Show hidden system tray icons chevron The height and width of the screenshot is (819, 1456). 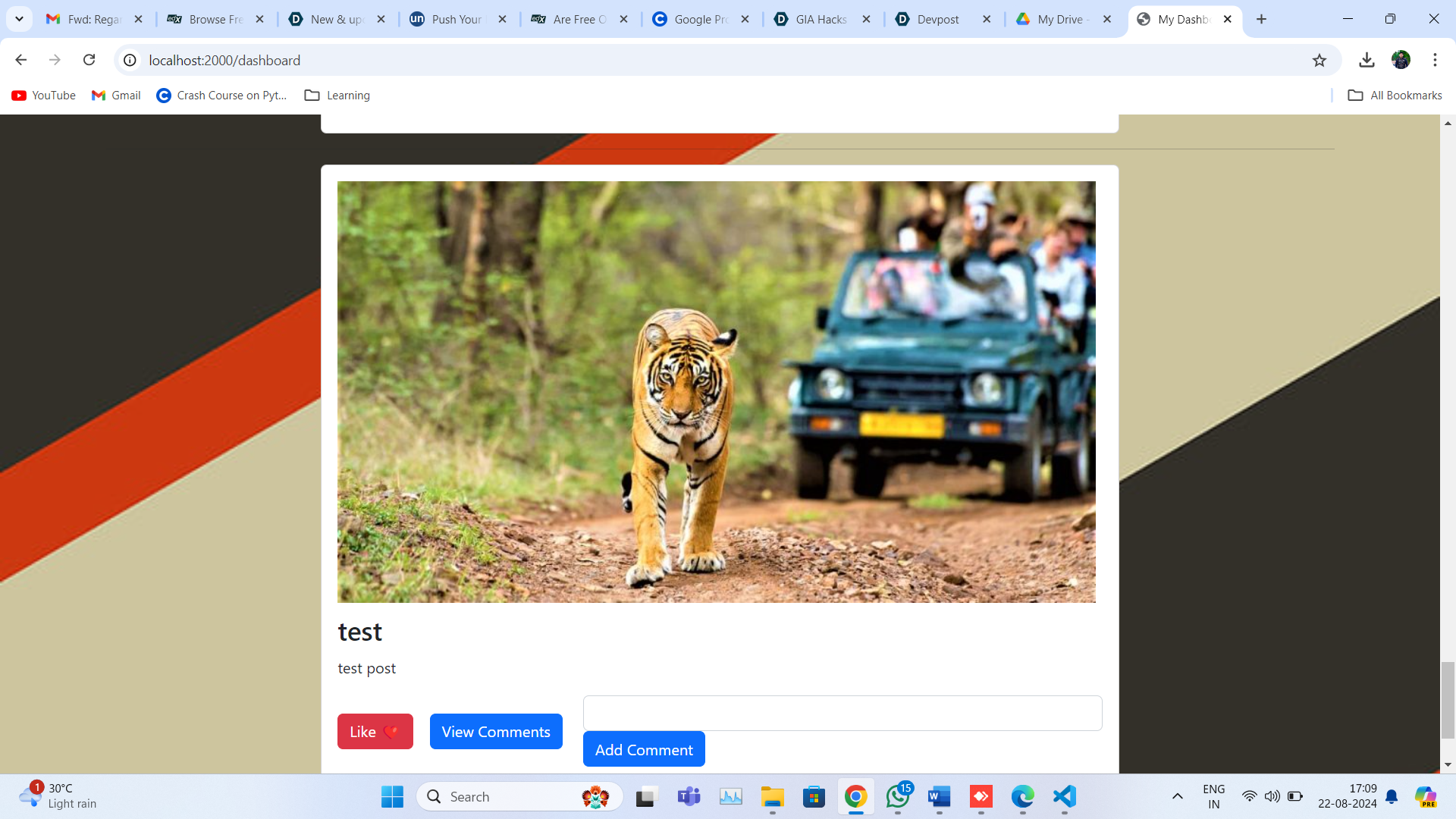pyautogui.click(x=1177, y=796)
